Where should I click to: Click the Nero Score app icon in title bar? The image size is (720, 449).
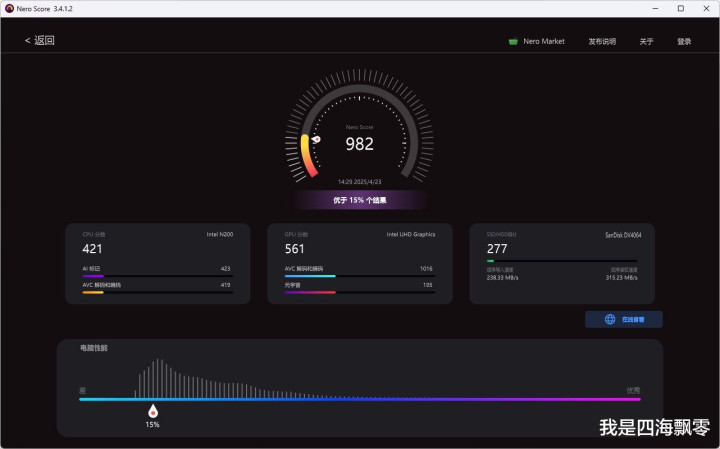pos(9,8)
